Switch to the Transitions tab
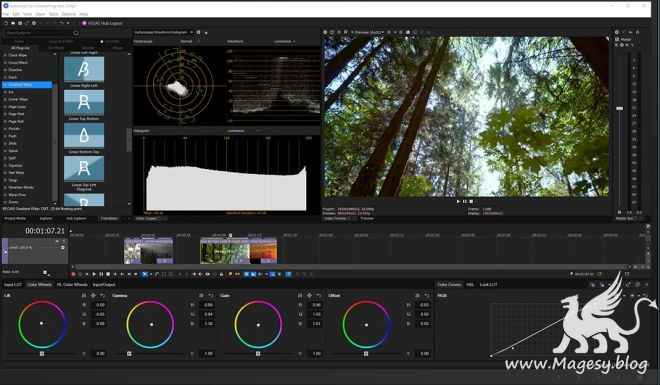The width and height of the screenshot is (660, 385). click(x=109, y=218)
